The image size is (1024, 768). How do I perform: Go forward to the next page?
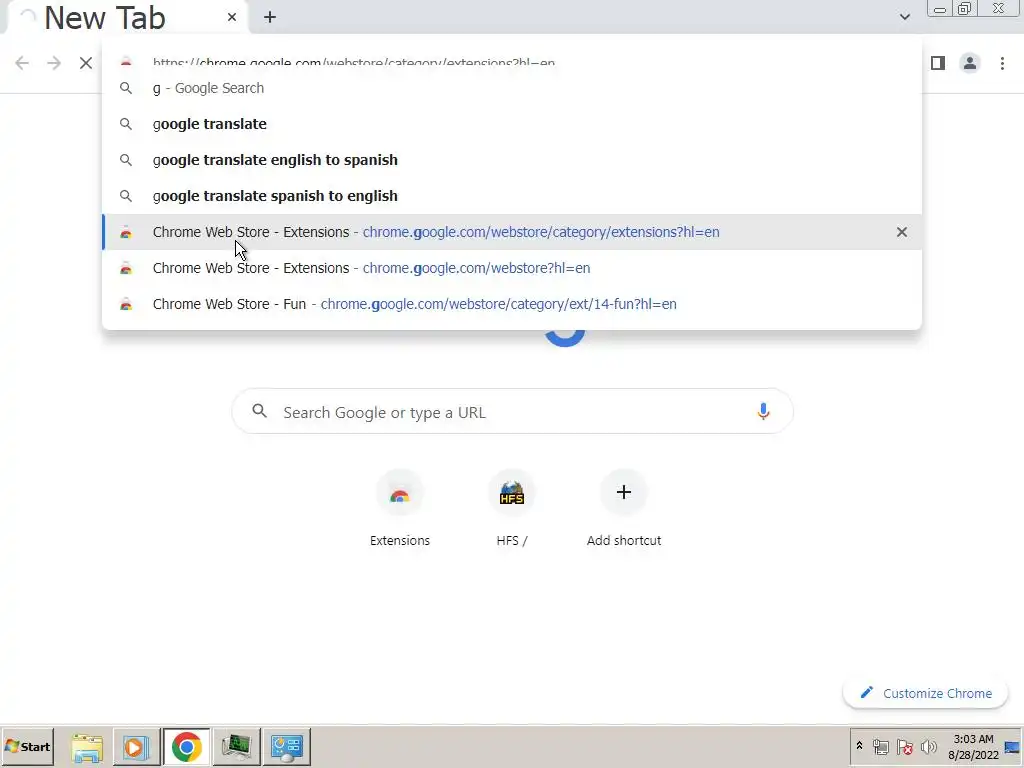pyautogui.click(x=54, y=63)
